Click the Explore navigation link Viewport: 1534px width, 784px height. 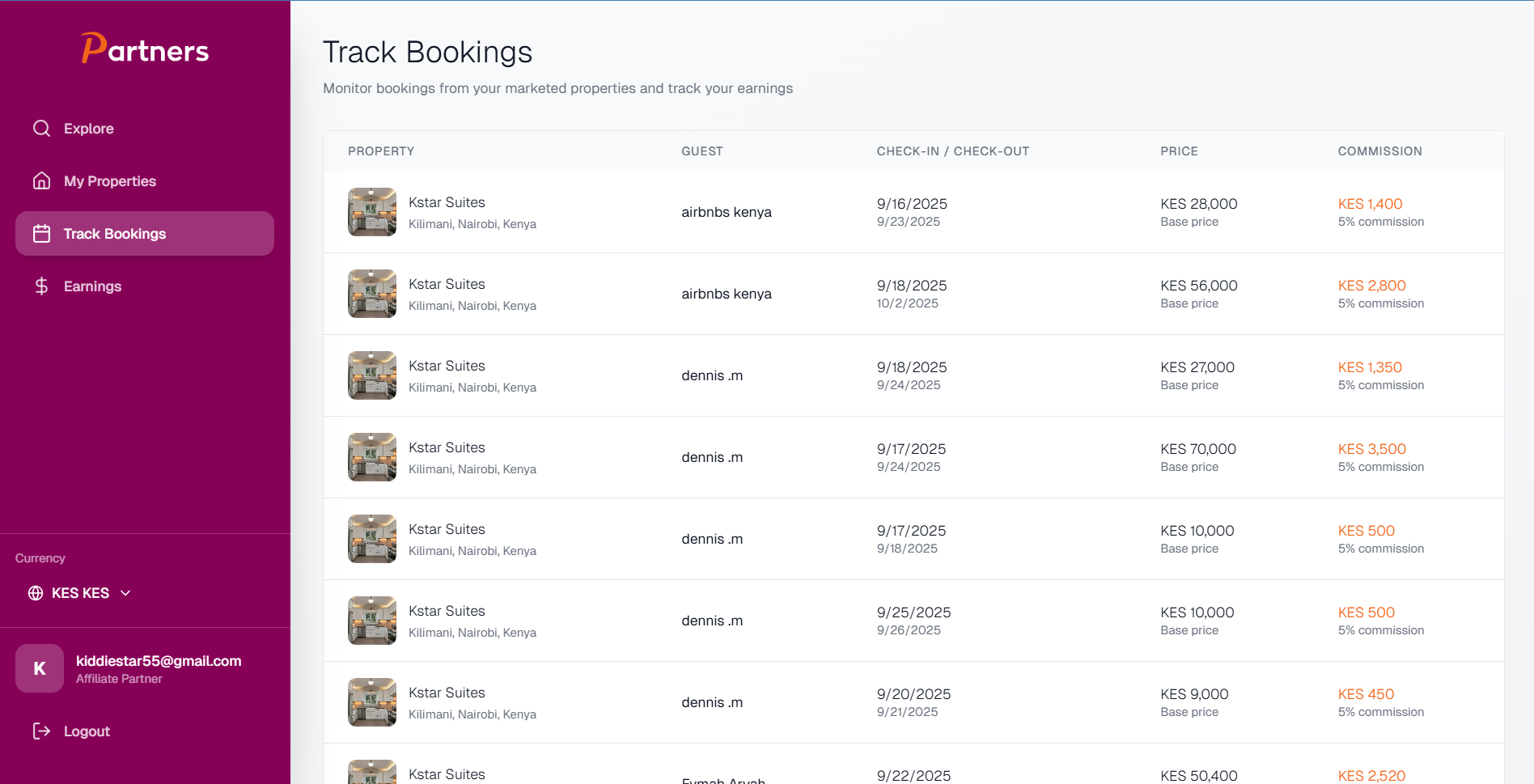[88, 128]
